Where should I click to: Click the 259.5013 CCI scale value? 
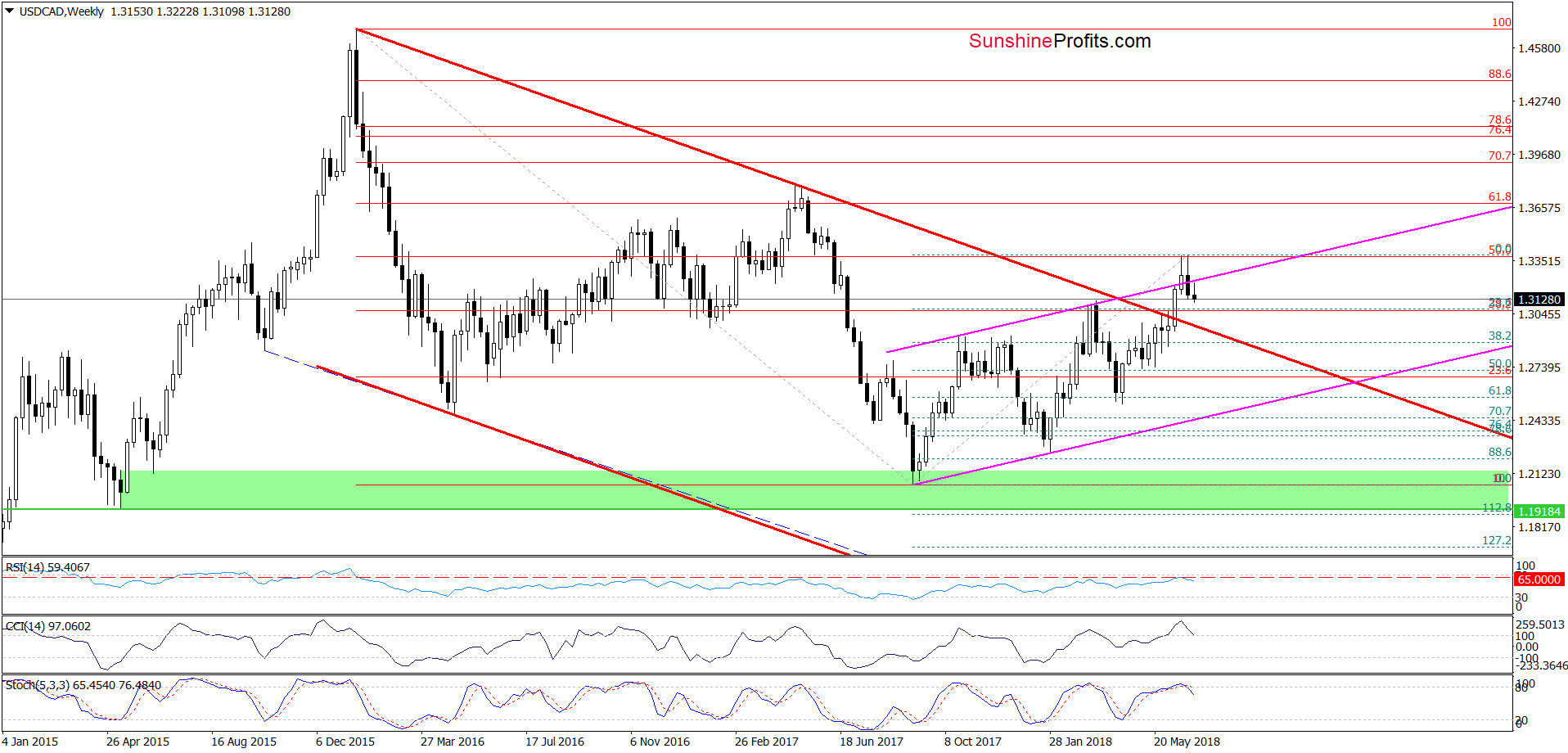[1540, 624]
